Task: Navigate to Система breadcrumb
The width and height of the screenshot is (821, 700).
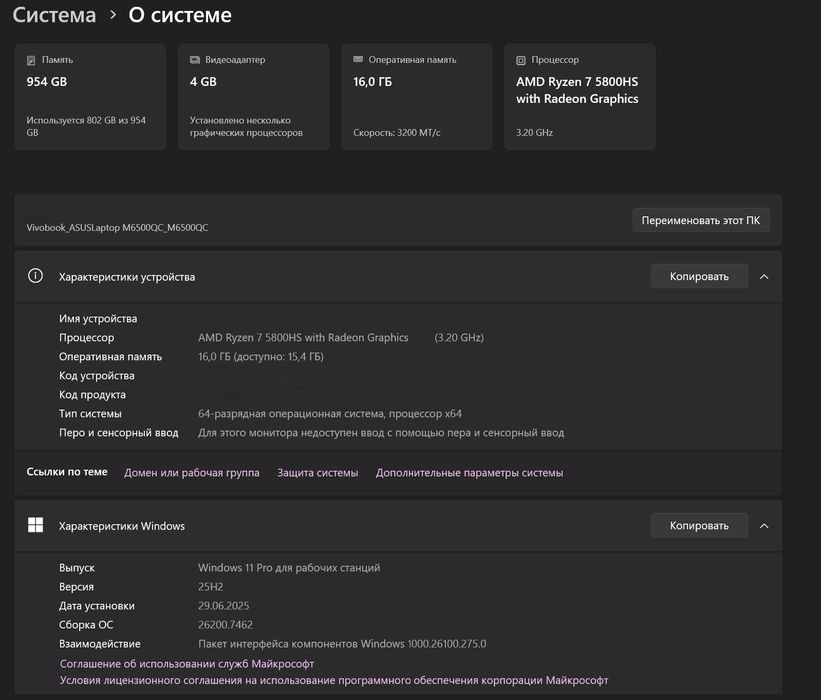Action: click(54, 15)
